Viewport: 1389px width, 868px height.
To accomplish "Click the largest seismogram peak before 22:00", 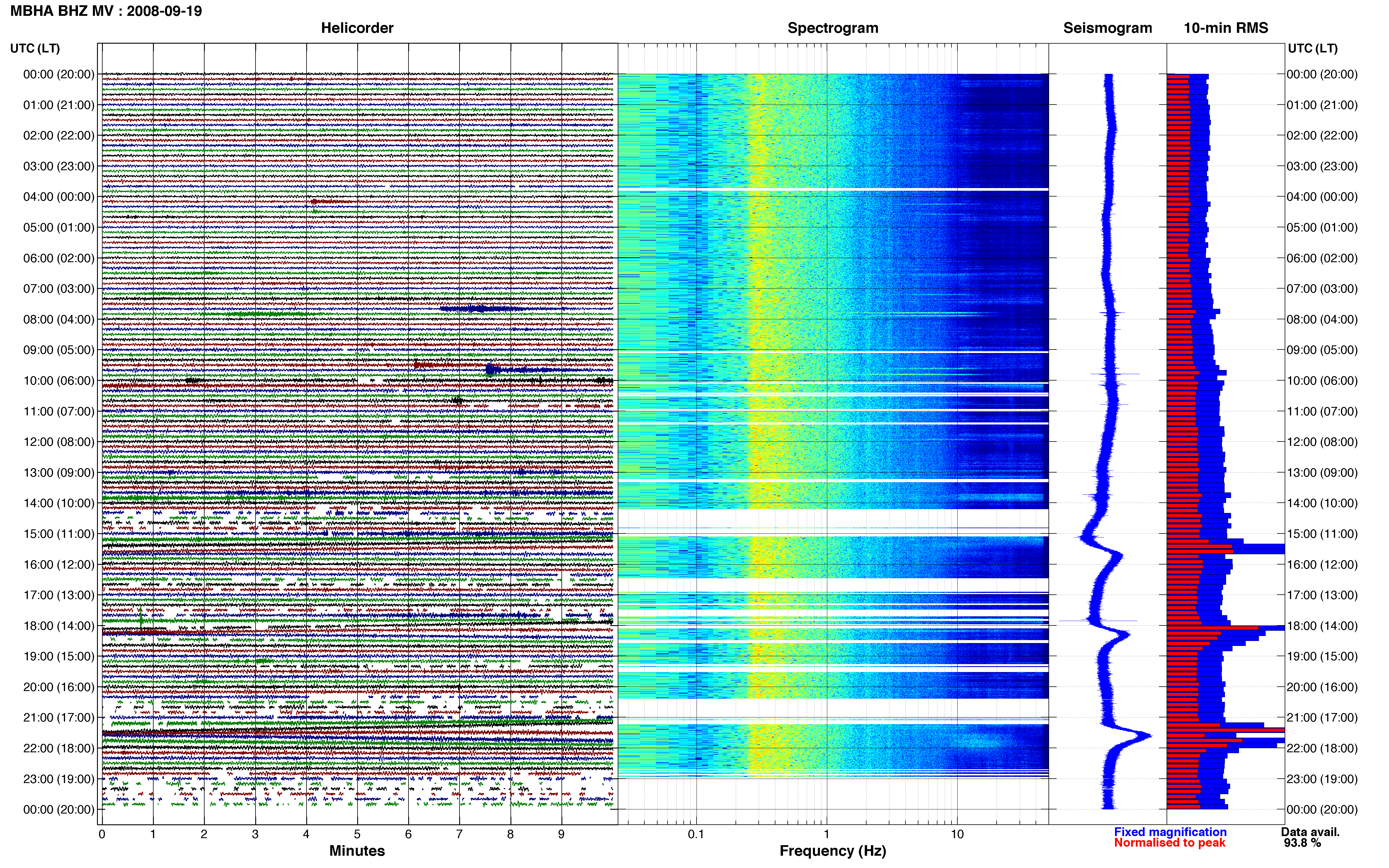I will point(1140,735).
